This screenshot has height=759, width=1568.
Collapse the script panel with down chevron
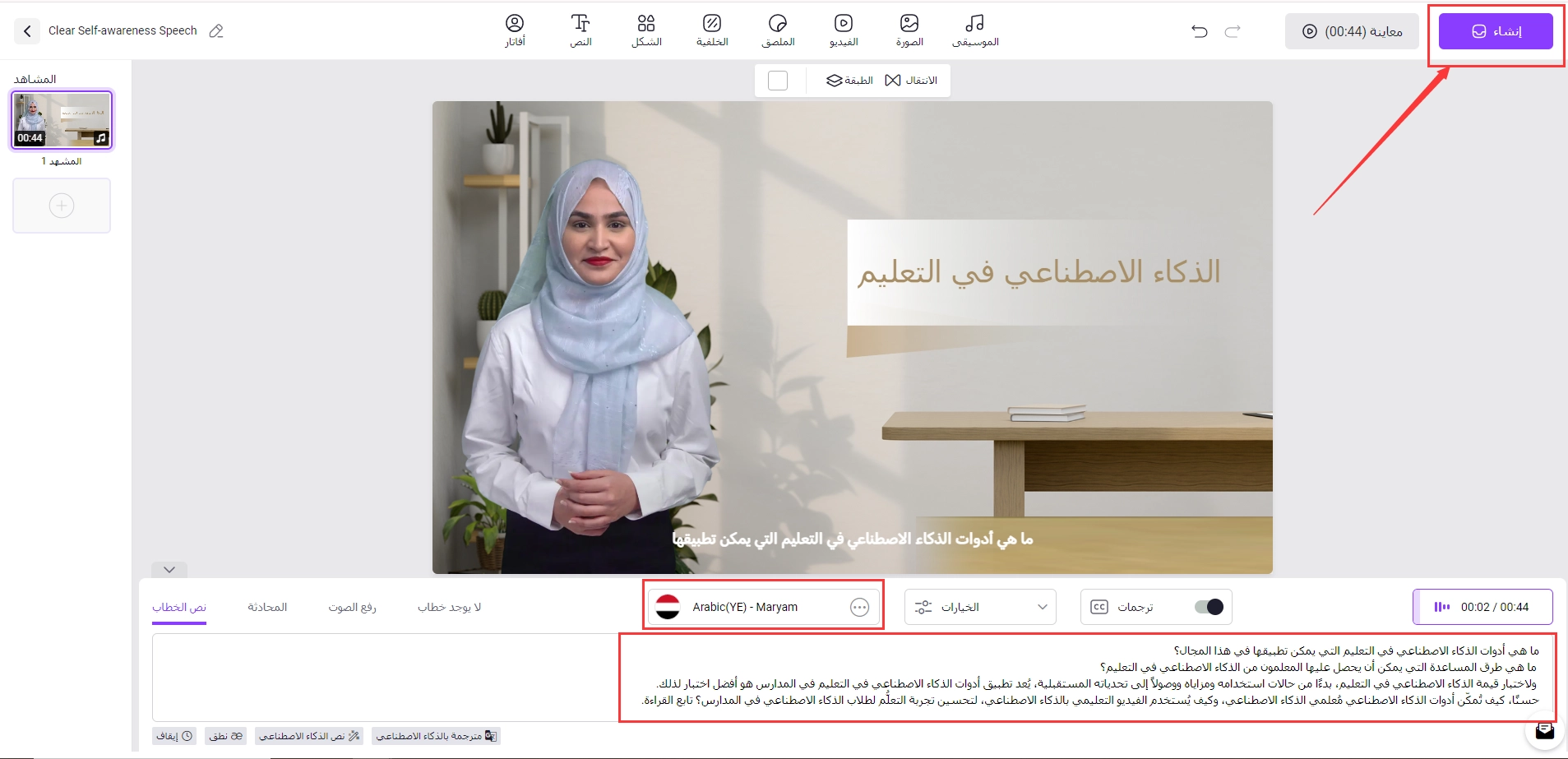pyautogui.click(x=169, y=569)
